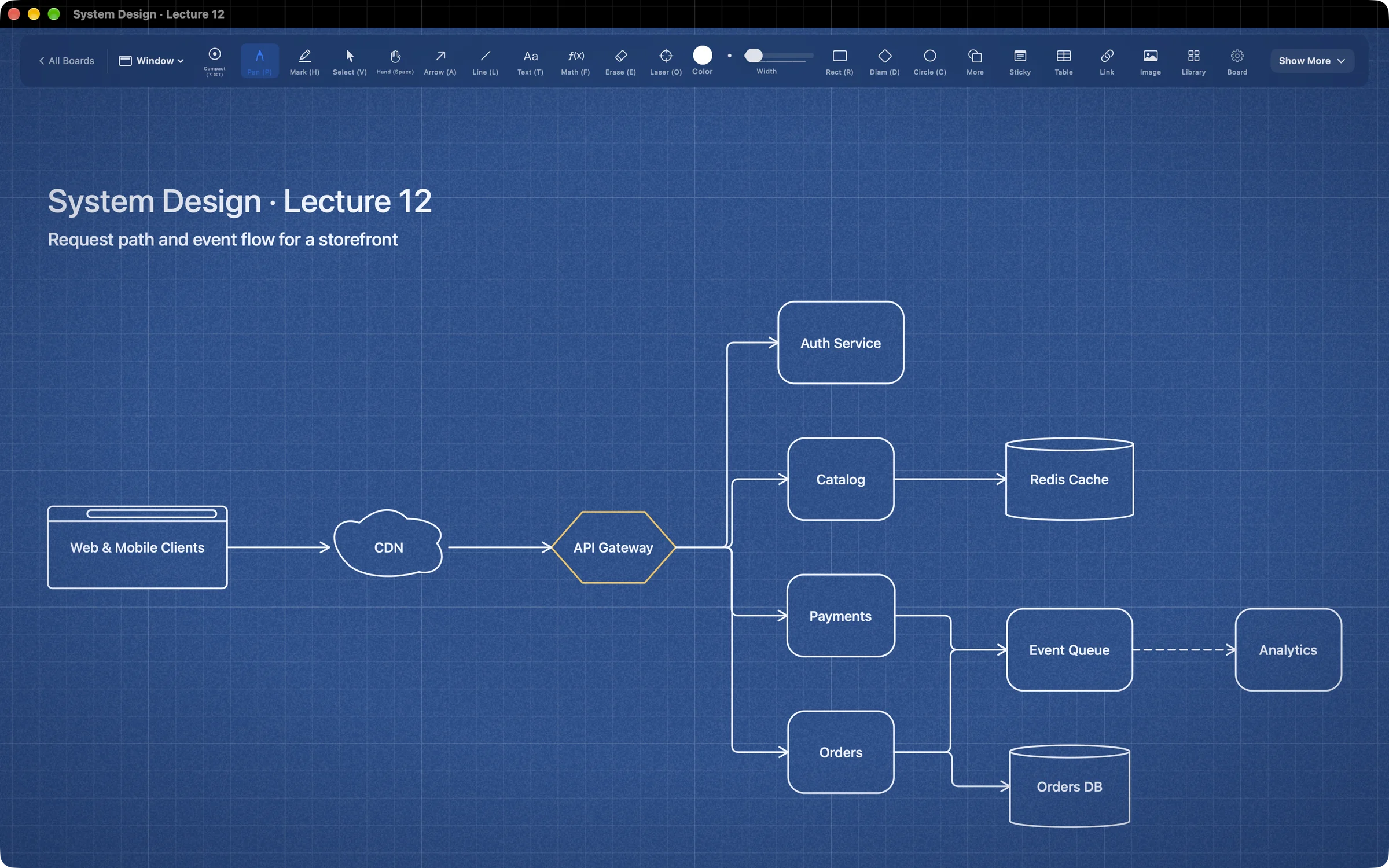Click the Orders service box
The height and width of the screenshot is (868, 1389).
840,752
